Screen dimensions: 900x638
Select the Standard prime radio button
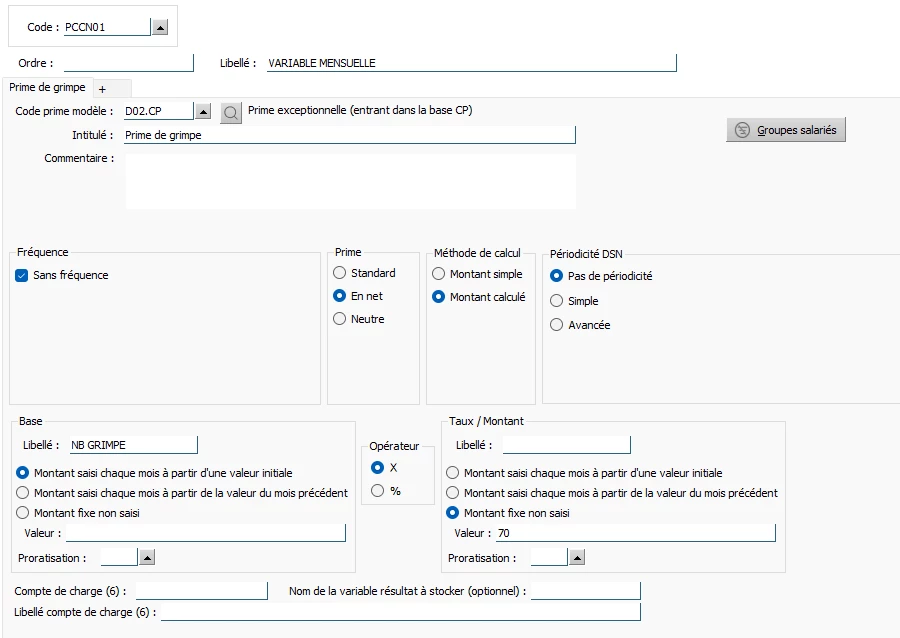click(340, 273)
